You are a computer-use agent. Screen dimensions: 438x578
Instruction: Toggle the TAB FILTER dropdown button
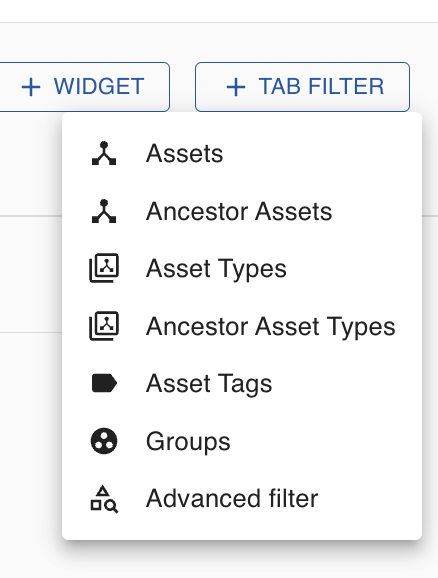point(302,87)
